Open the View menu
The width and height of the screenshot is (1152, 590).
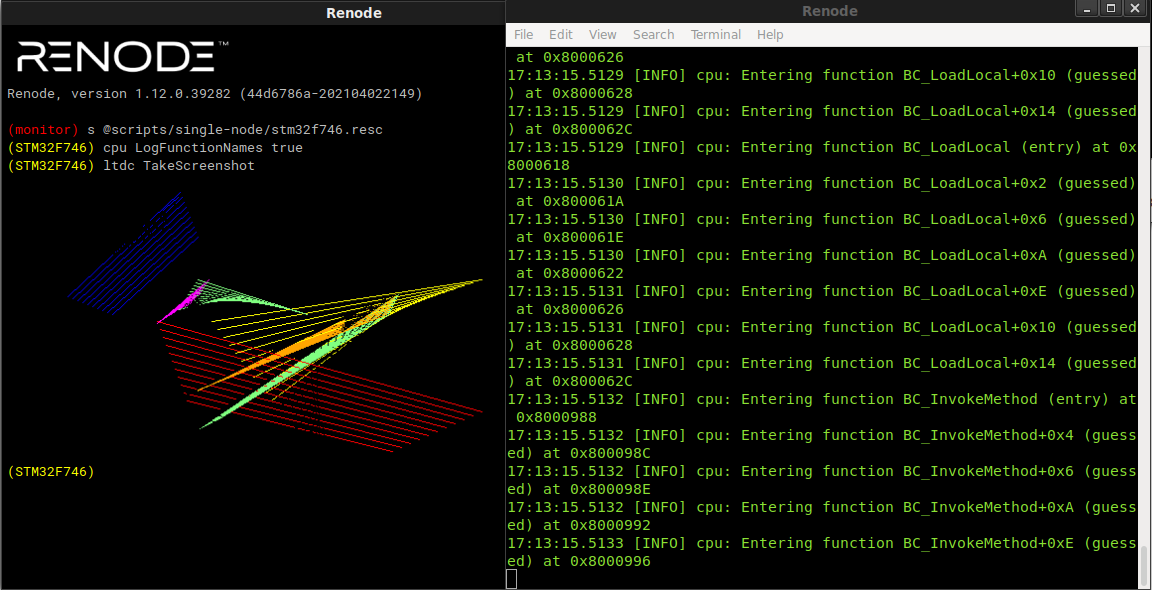(602, 34)
